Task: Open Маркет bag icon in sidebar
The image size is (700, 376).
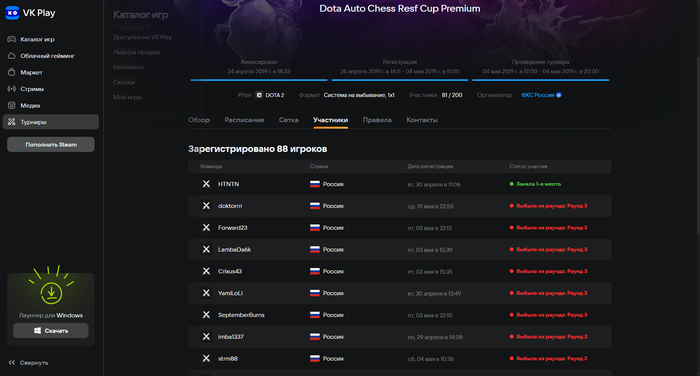Action: click(x=12, y=72)
